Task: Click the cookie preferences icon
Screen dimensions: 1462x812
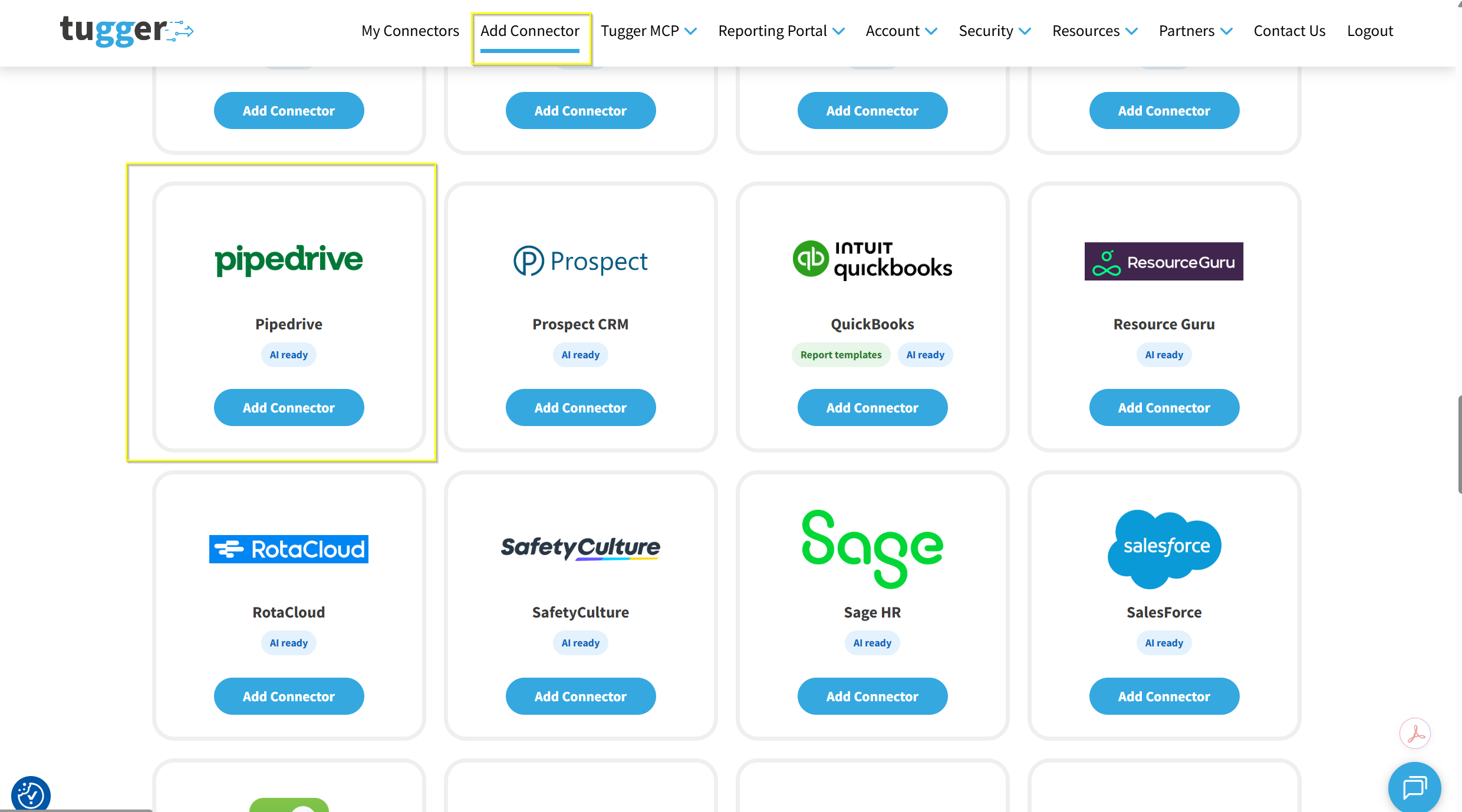Action: tap(31, 794)
